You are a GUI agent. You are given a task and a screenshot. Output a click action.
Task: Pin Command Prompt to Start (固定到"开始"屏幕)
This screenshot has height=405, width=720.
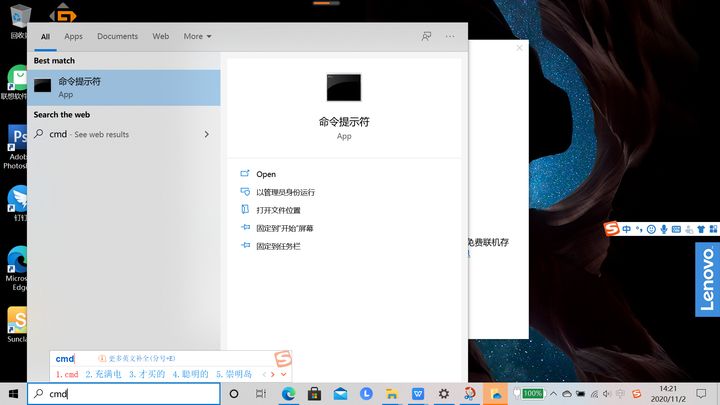(284, 228)
